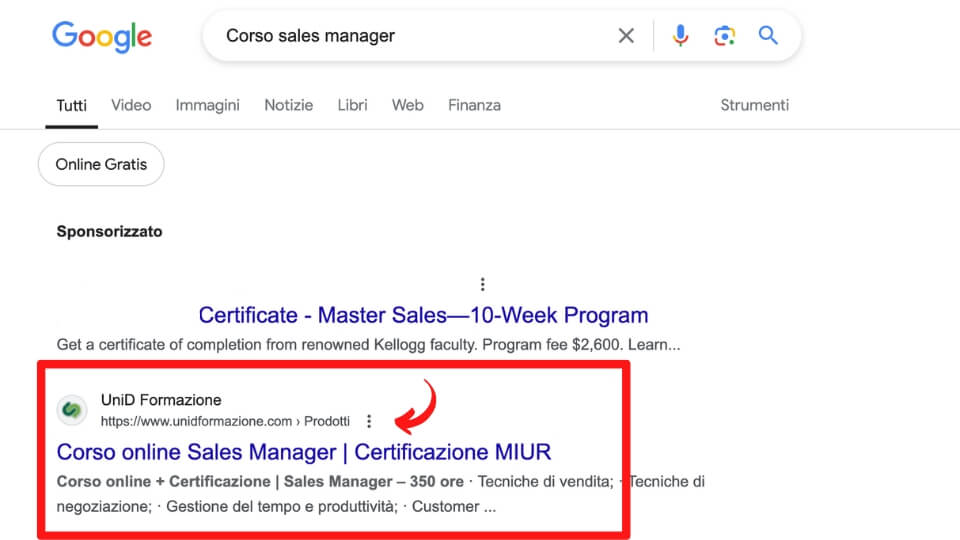Open the unidformazione.com URL breadcrumb
960x540 pixels.
(225, 421)
